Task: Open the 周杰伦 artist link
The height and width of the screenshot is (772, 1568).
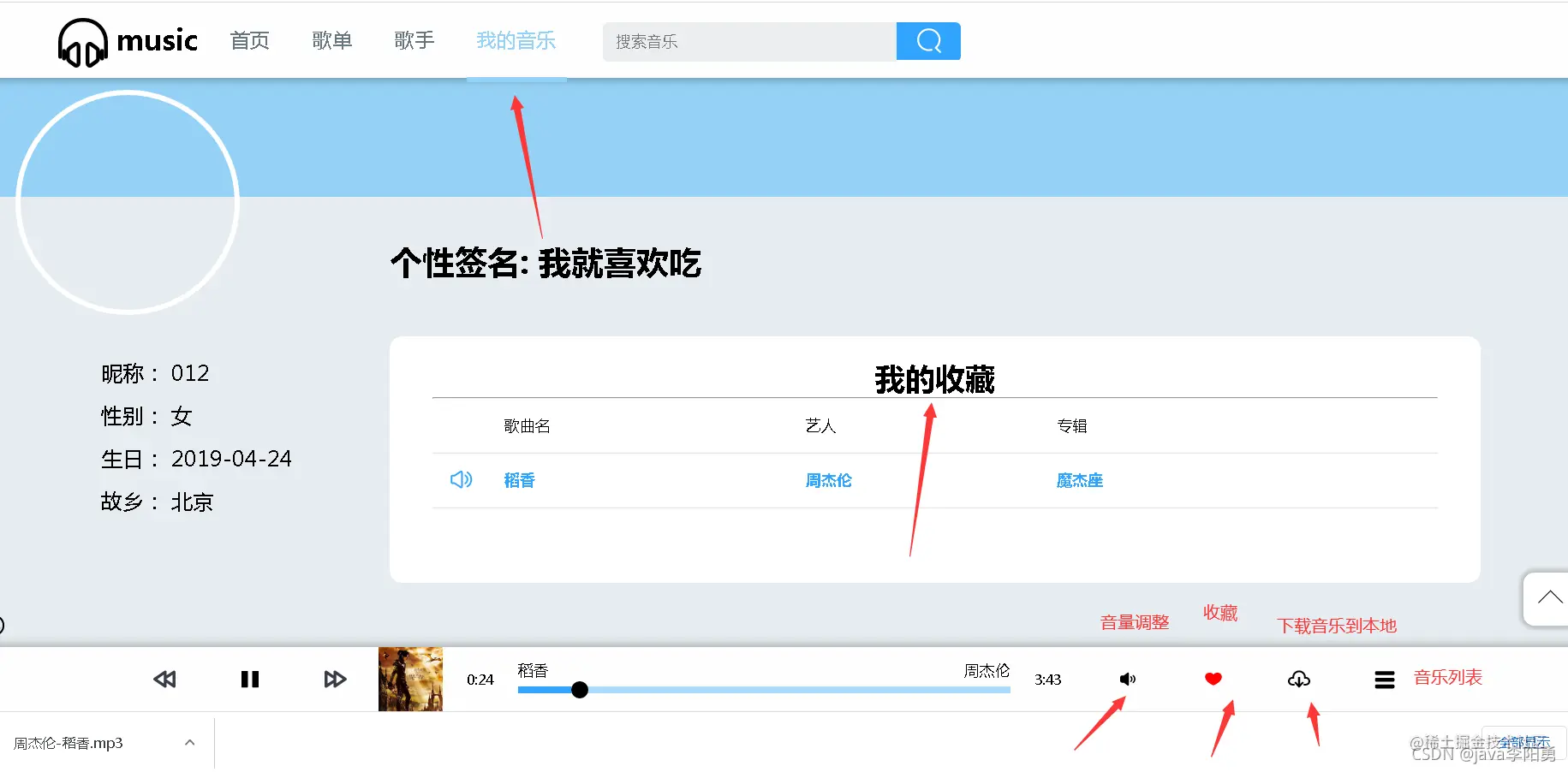Action: click(828, 480)
